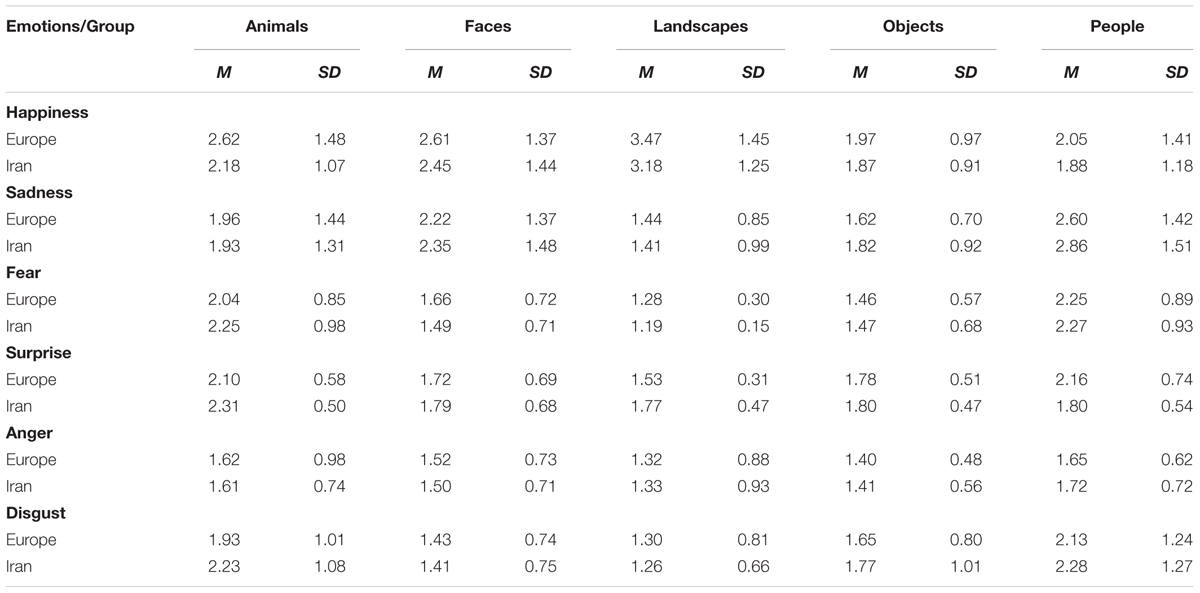Click the Happiness row heading
Screen dimensions: 1200x593
coord(47,113)
